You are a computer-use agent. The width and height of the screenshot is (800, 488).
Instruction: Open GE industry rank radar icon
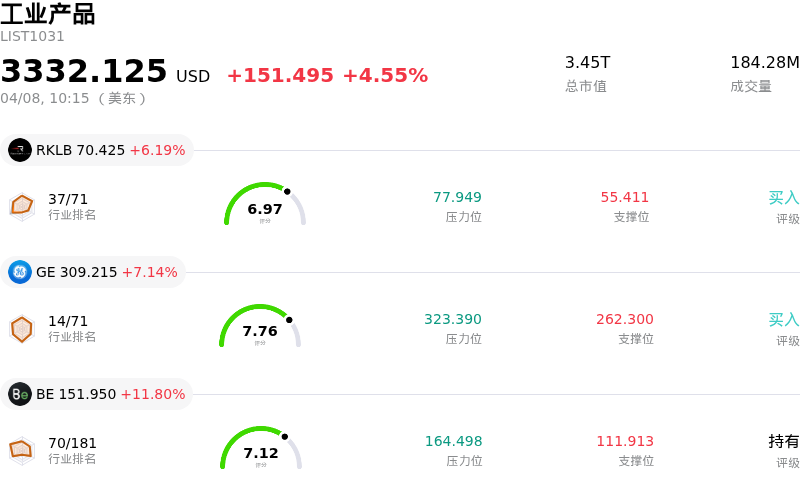(x=22, y=327)
